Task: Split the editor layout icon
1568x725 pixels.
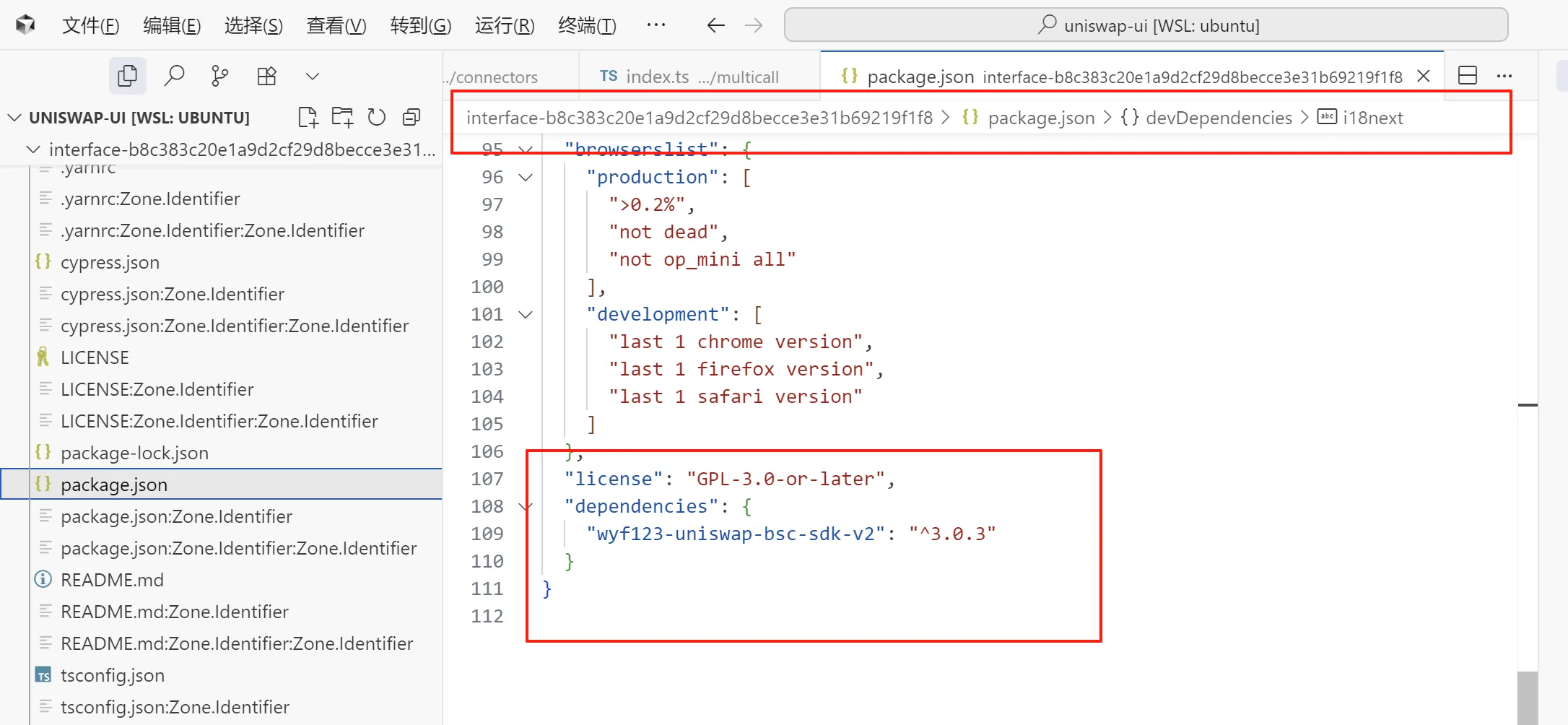Action: point(1467,76)
